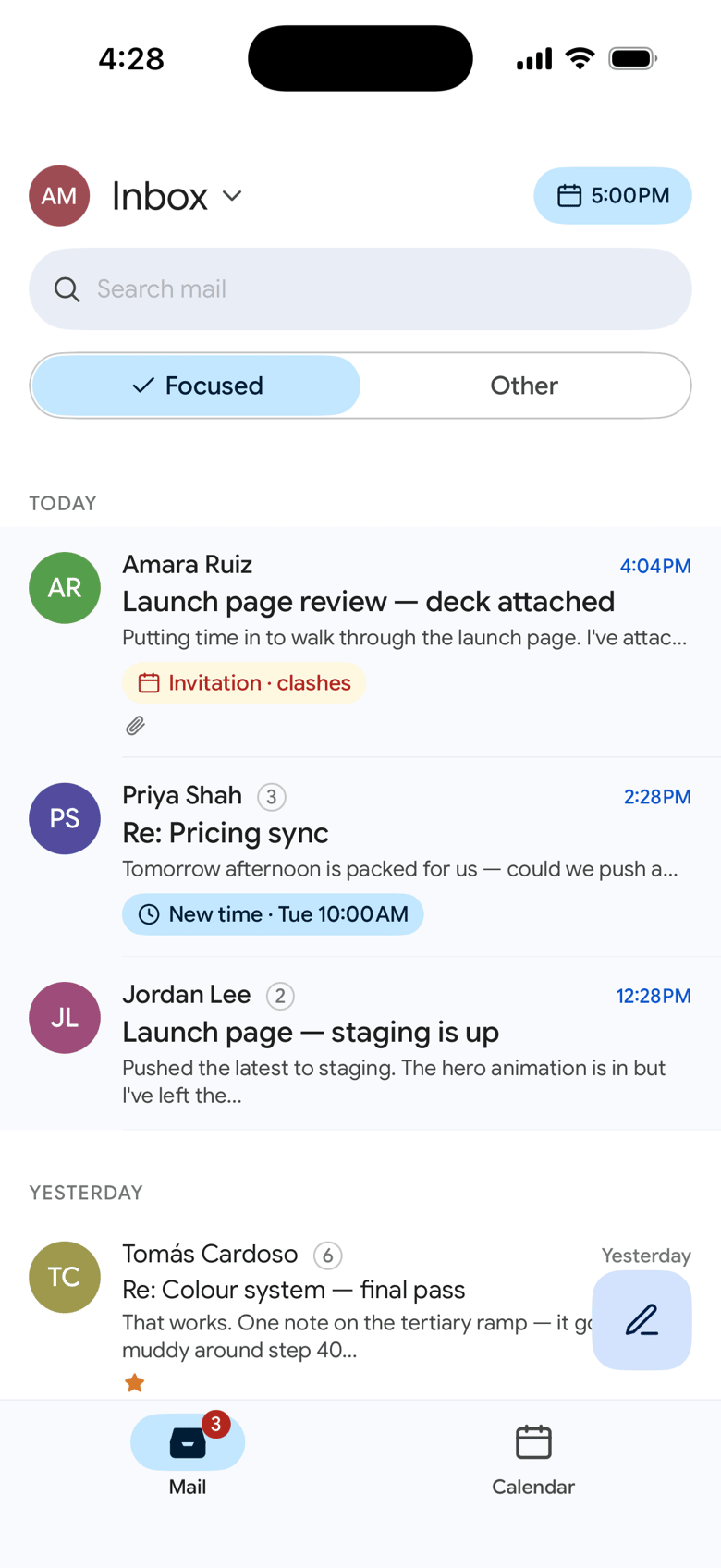
Task: Open Priya Shah's PS avatar
Action: click(65, 819)
